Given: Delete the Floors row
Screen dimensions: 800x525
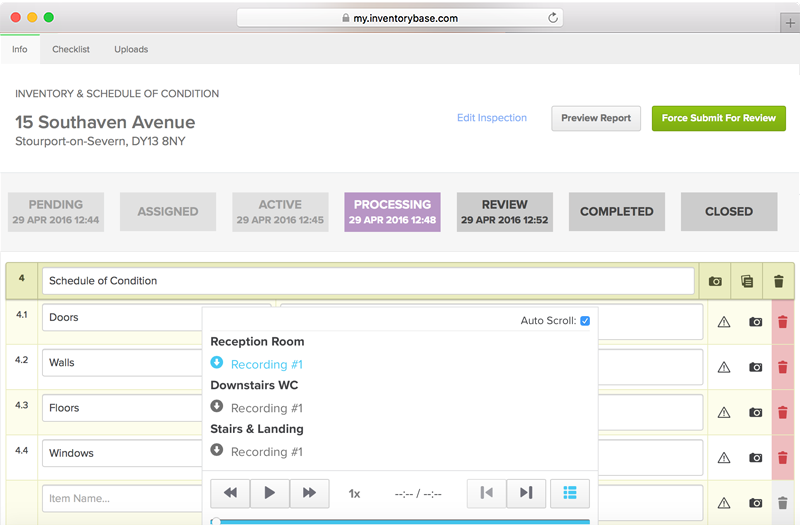Looking at the screenshot, I should coord(783,412).
